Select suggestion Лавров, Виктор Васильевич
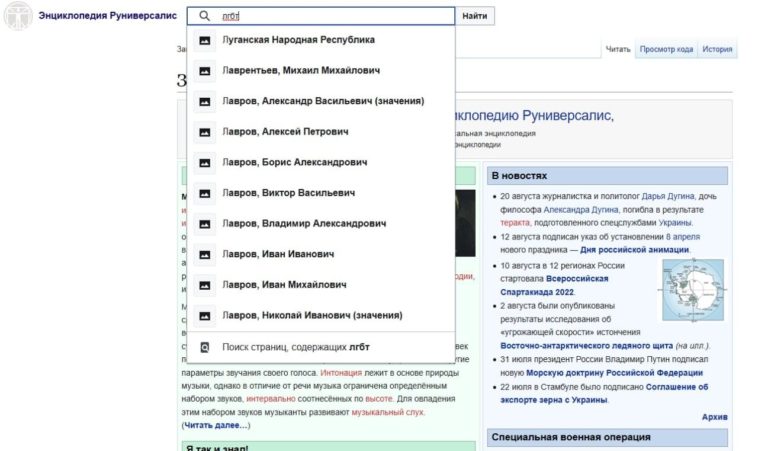Viewport: 758px width, 451px height. (x=288, y=193)
